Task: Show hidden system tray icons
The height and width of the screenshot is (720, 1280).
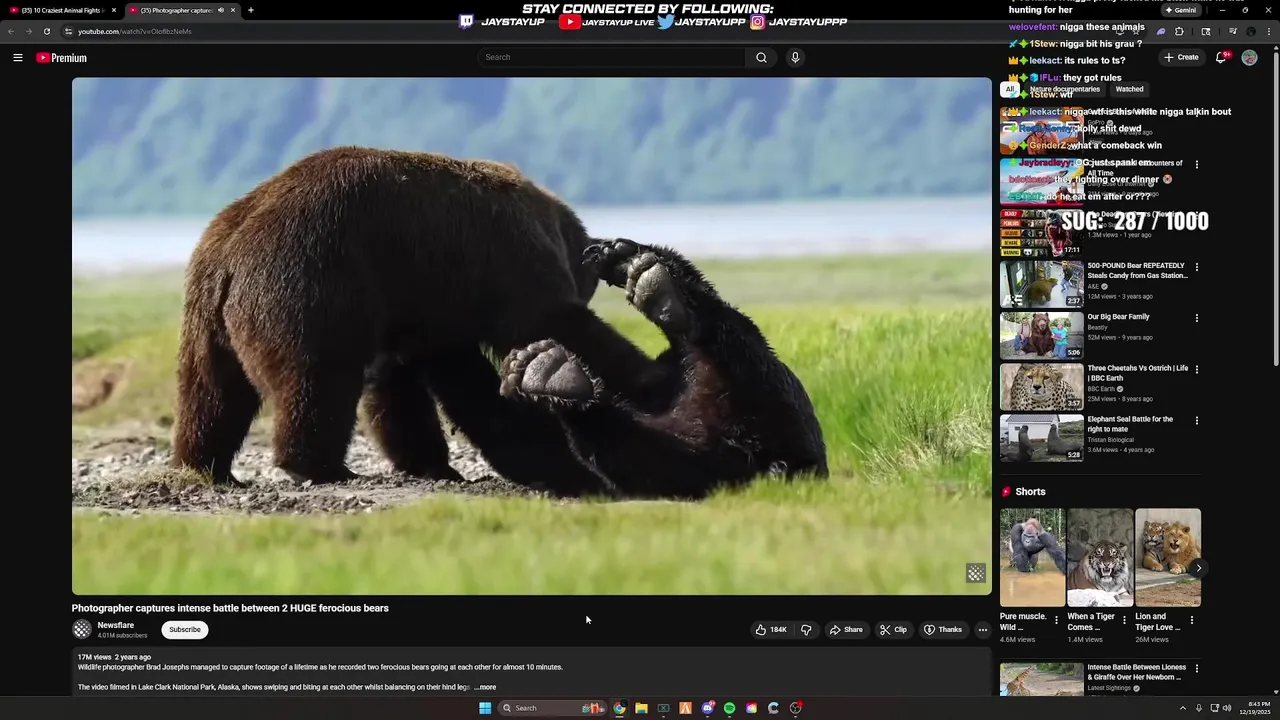Action: pyautogui.click(x=1182, y=708)
